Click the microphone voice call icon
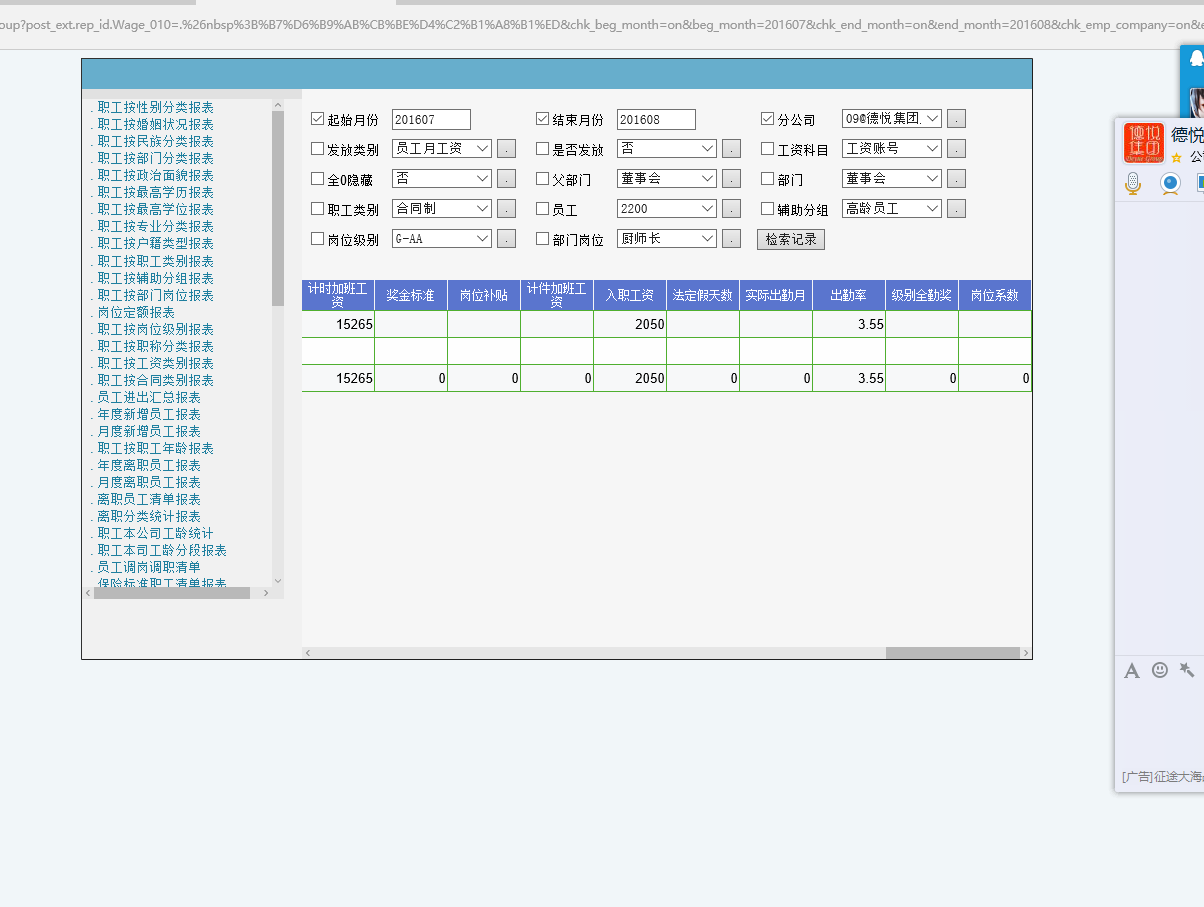 [x=1133, y=183]
